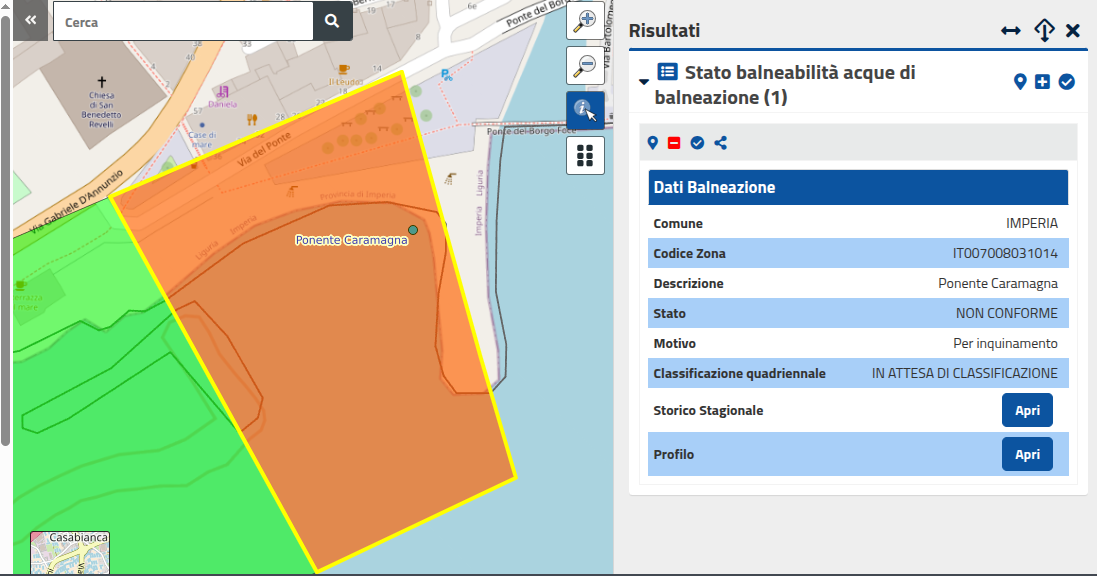Screen dimensions: 1097x576
Task: Click the undock panel arrow icon
Action: pos(1044,31)
